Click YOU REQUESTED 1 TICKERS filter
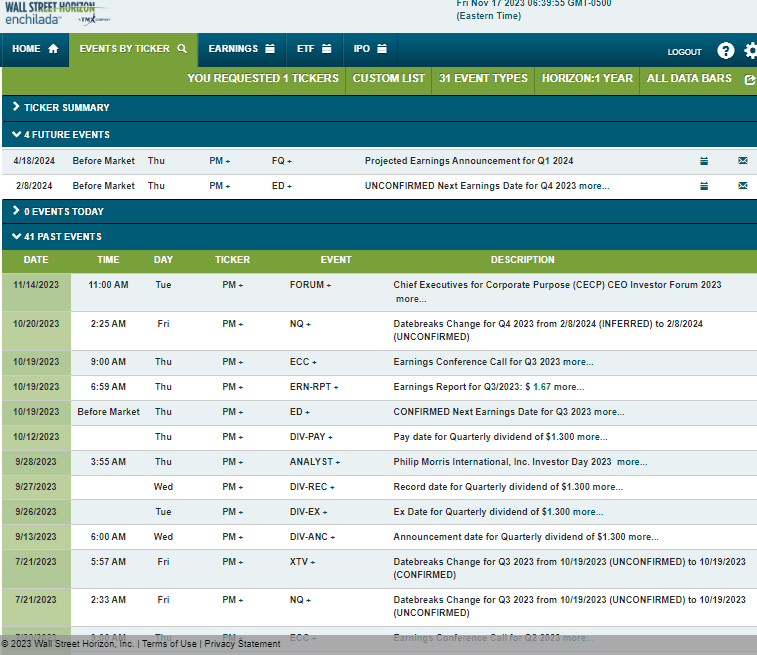The height and width of the screenshot is (655, 757). (263, 78)
